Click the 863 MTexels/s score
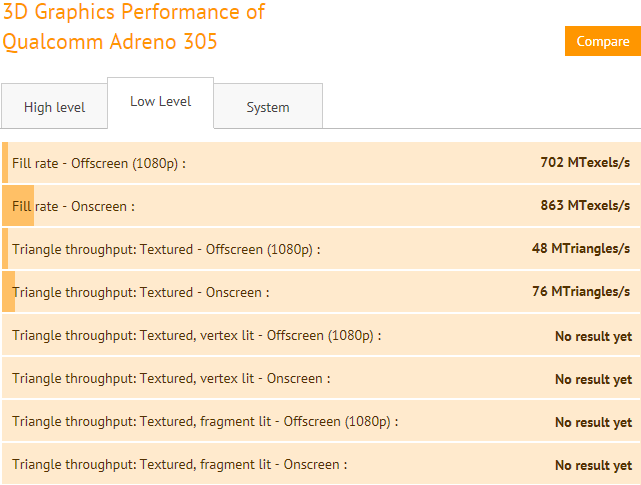 (585, 205)
